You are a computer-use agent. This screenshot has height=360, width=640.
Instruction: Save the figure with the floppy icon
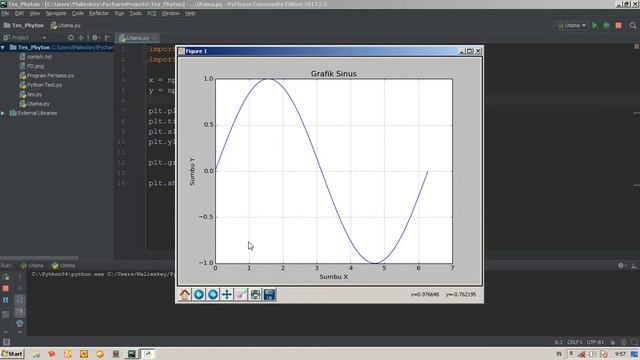[x=269, y=295]
